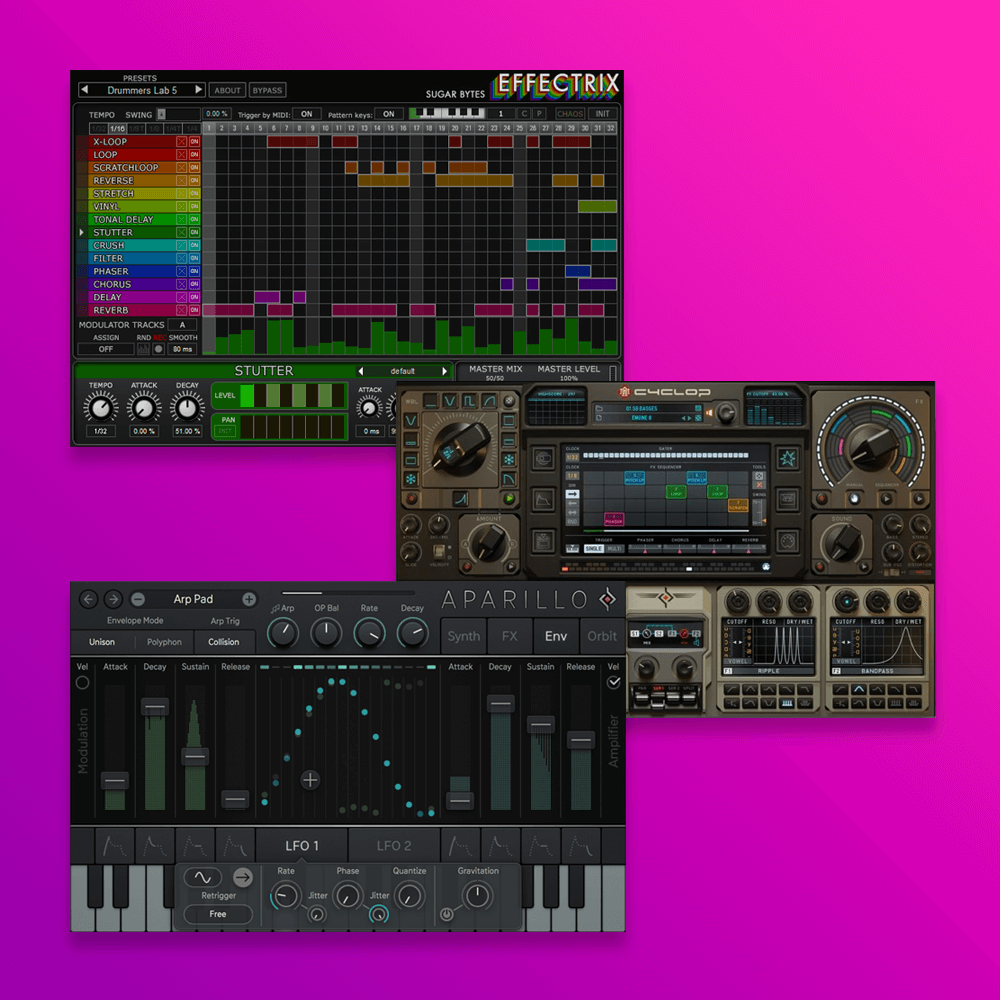Viewport: 1000px width, 1000px height.
Task: Select SINGLE trigger mode in Cyclop
Action: pyautogui.click(x=594, y=548)
